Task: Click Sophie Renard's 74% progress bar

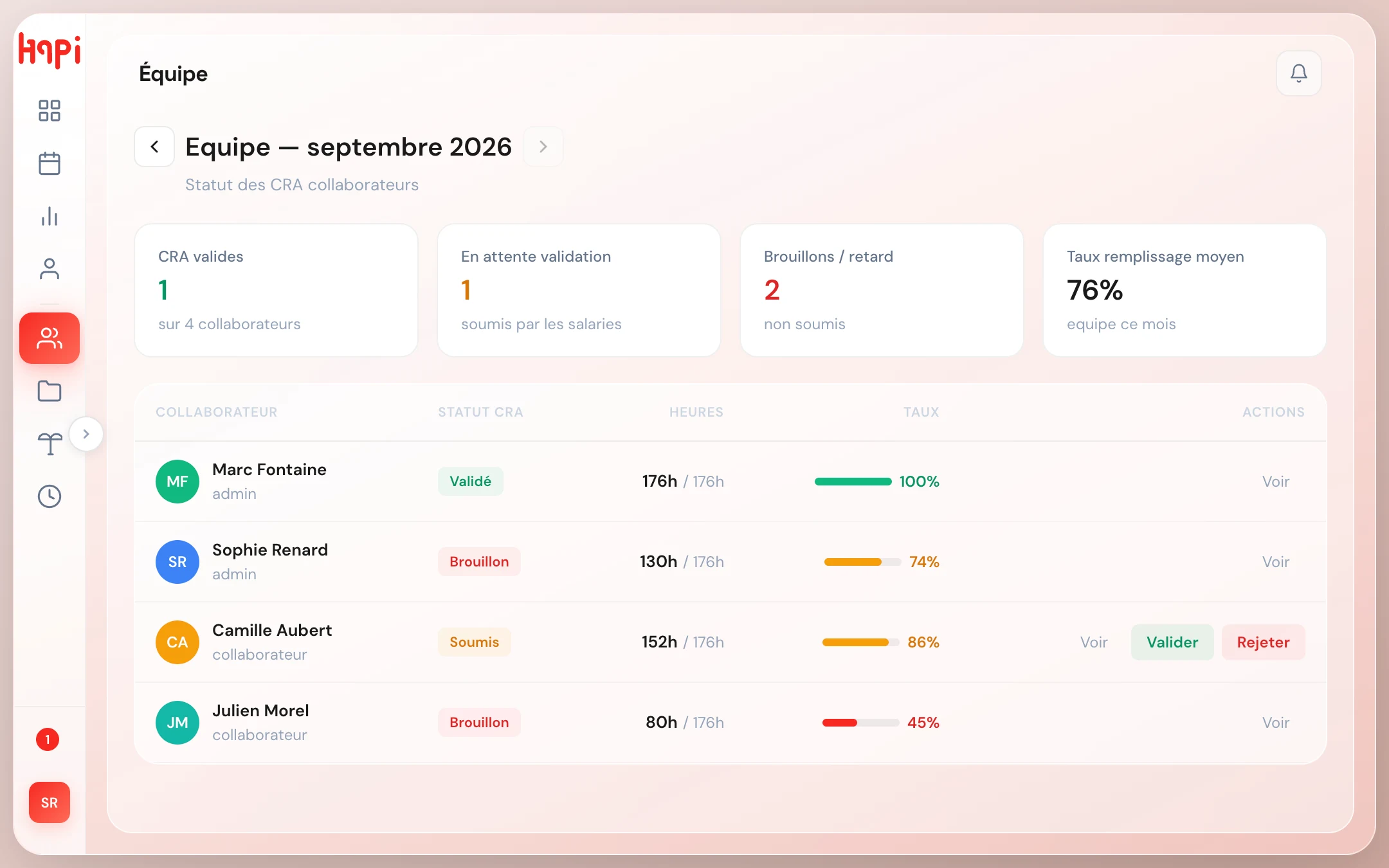Action: [863, 562]
